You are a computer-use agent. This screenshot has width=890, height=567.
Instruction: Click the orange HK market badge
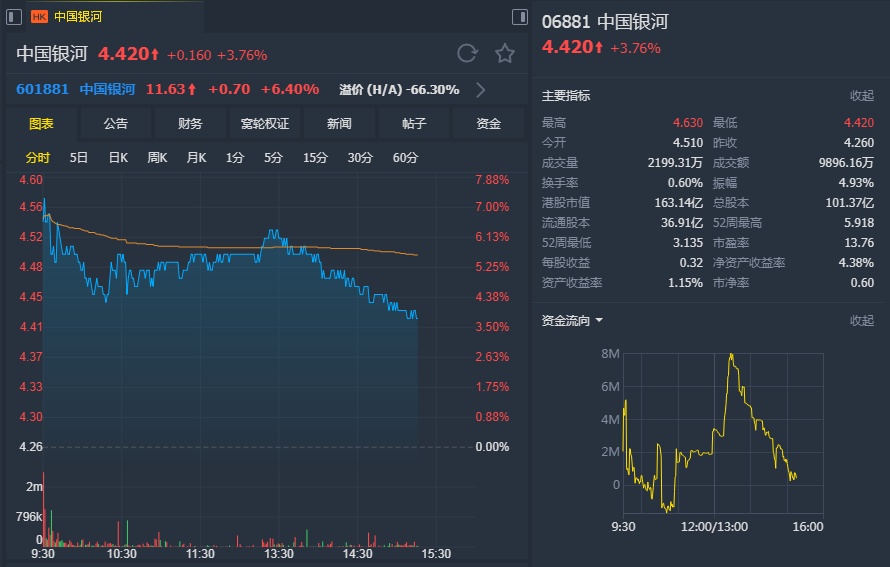click(39, 17)
